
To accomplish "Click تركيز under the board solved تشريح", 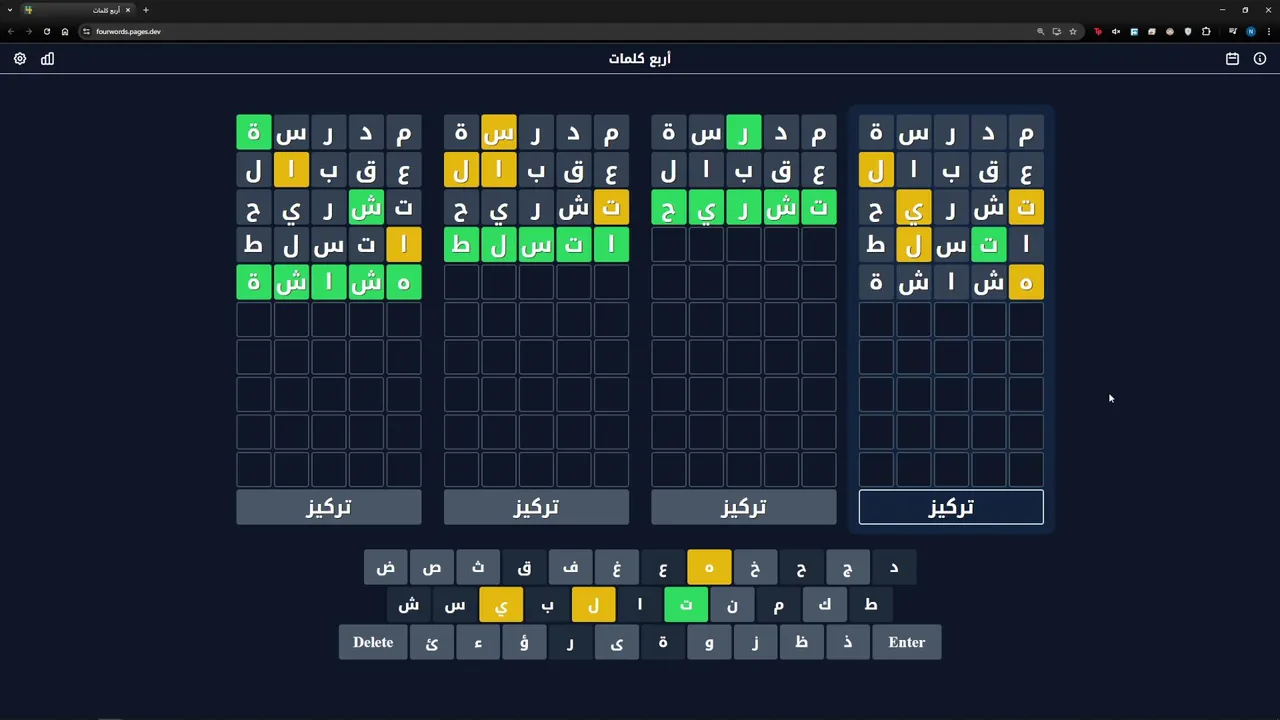I will pos(744,507).
